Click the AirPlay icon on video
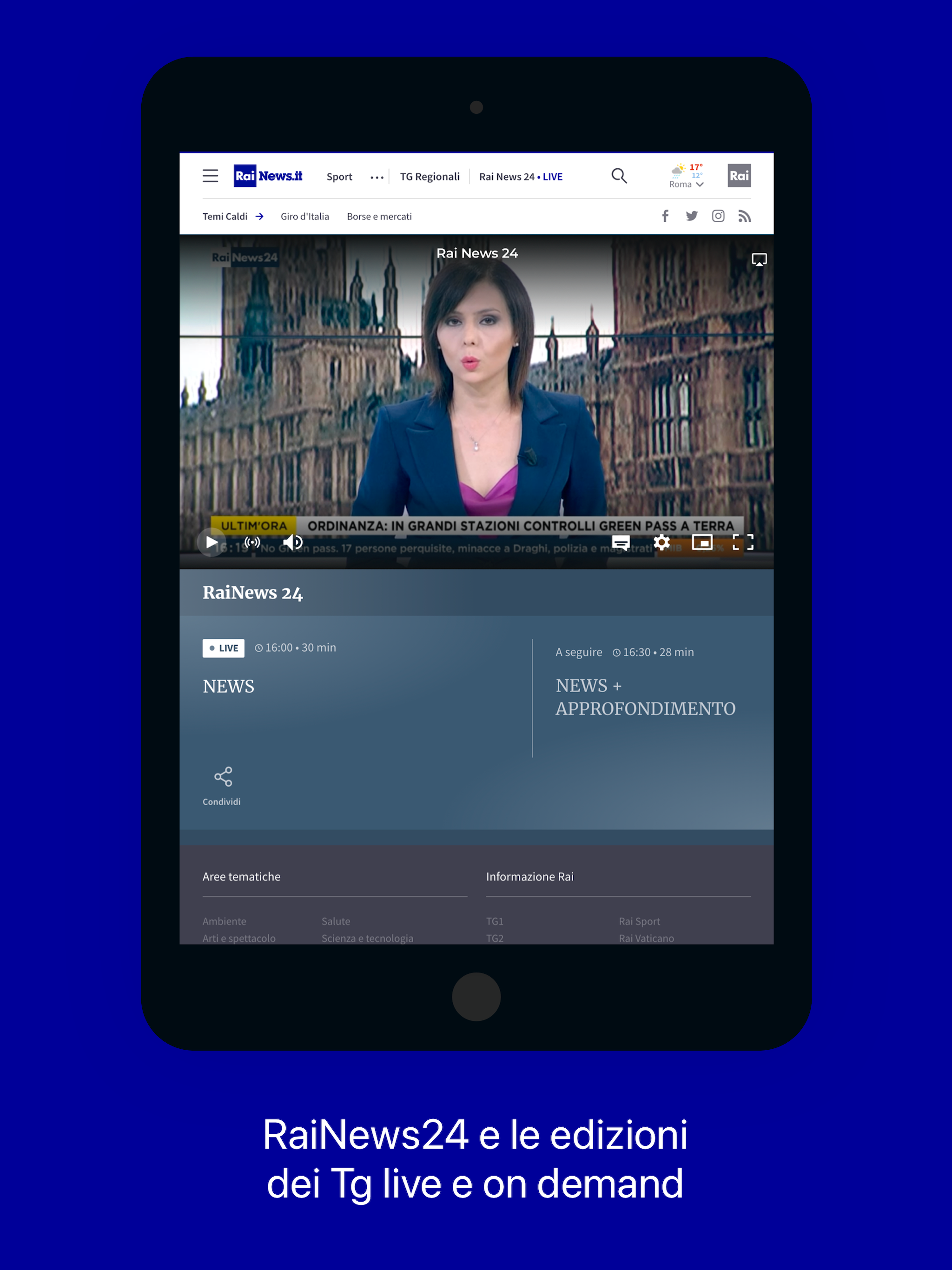Screen dimensions: 952x1270 759,260
